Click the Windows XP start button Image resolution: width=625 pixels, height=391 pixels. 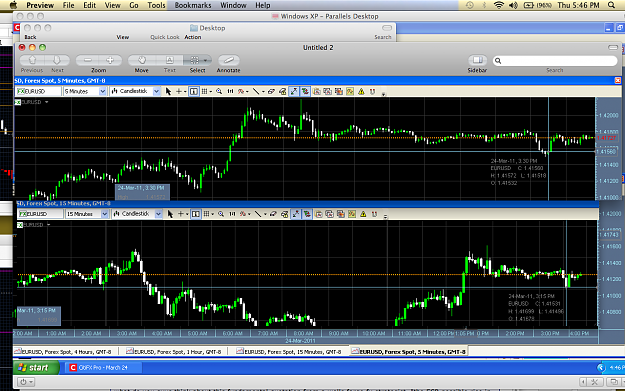tap(36, 367)
